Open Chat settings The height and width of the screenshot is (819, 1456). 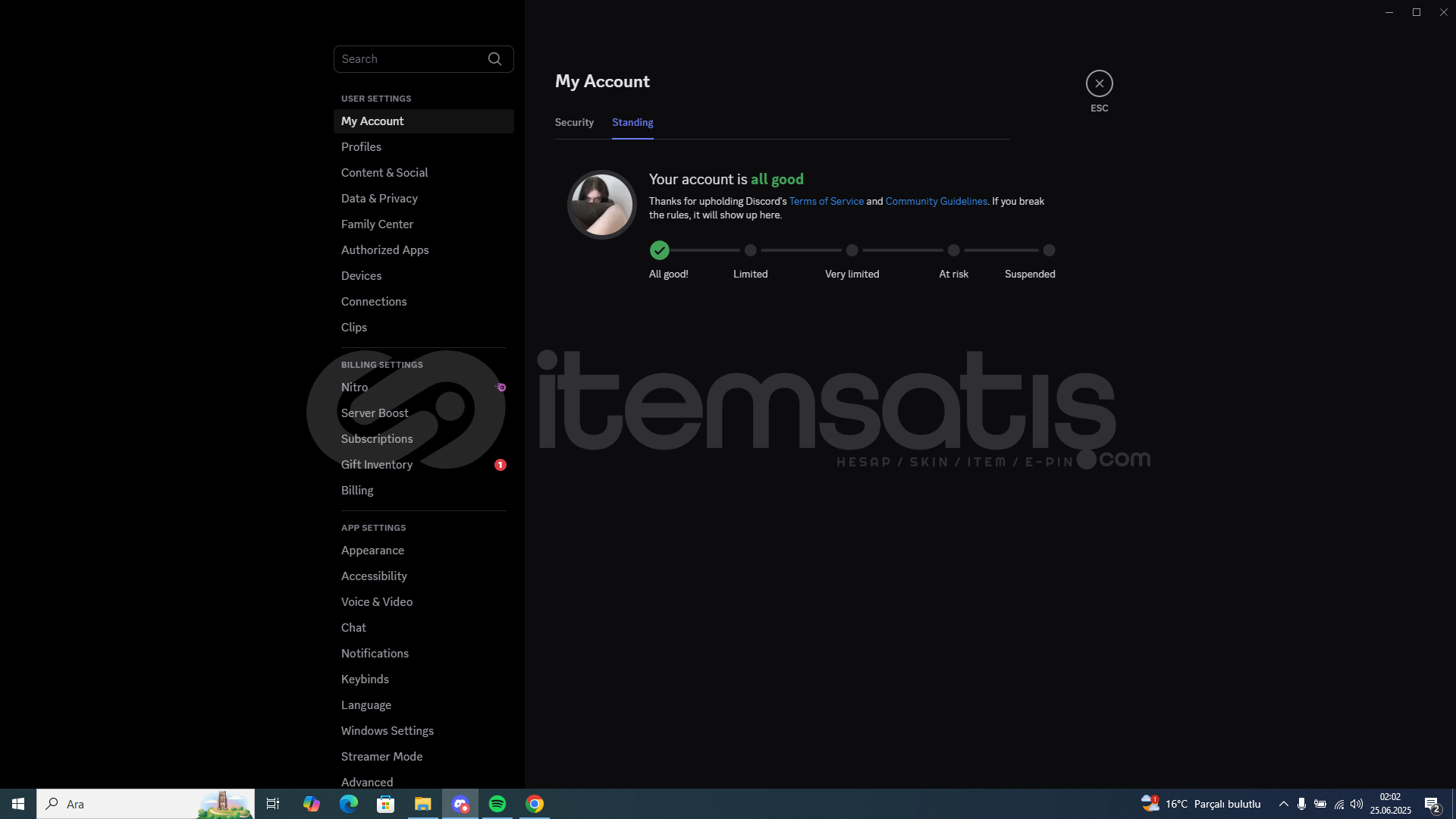(423, 628)
